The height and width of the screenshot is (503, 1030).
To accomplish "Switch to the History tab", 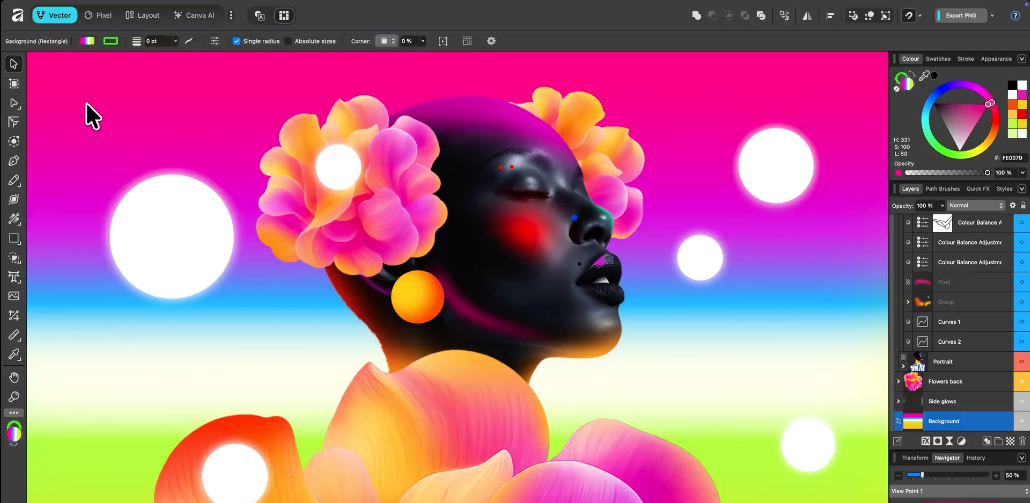I will 975,458.
